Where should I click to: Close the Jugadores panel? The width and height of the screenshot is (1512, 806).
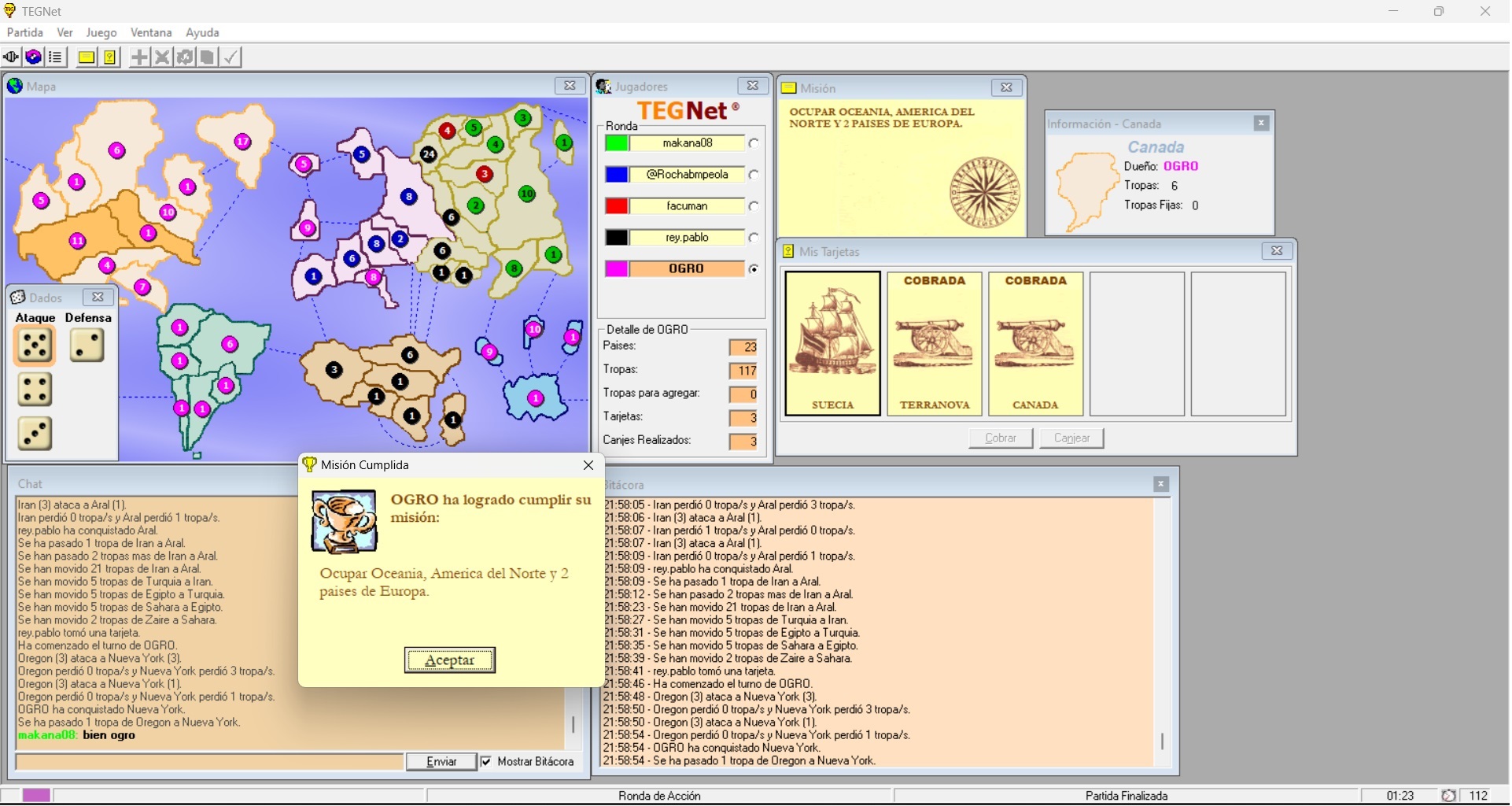point(753,86)
